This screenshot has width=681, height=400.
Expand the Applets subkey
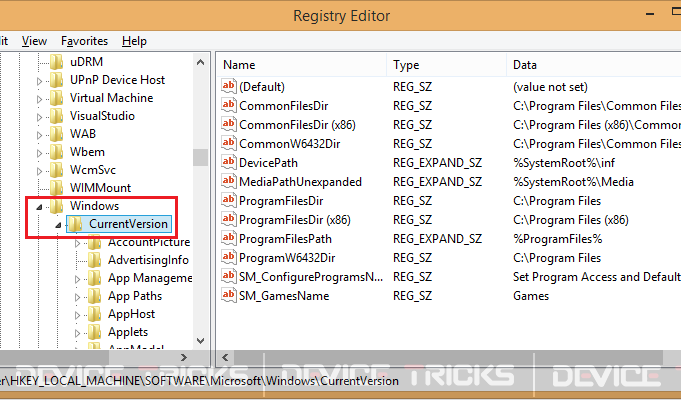(77, 333)
